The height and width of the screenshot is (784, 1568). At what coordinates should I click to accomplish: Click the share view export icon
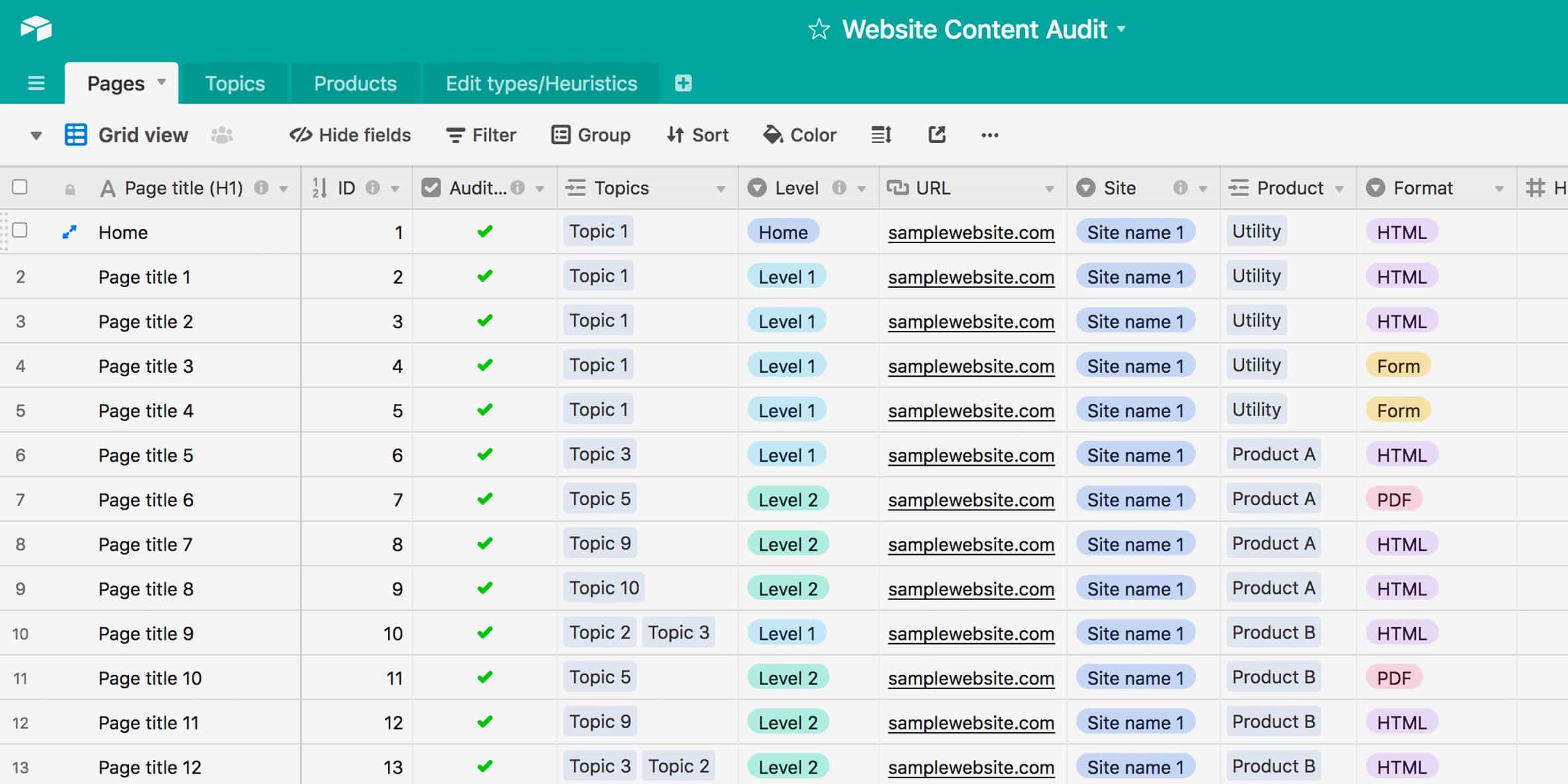(x=937, y=135)
